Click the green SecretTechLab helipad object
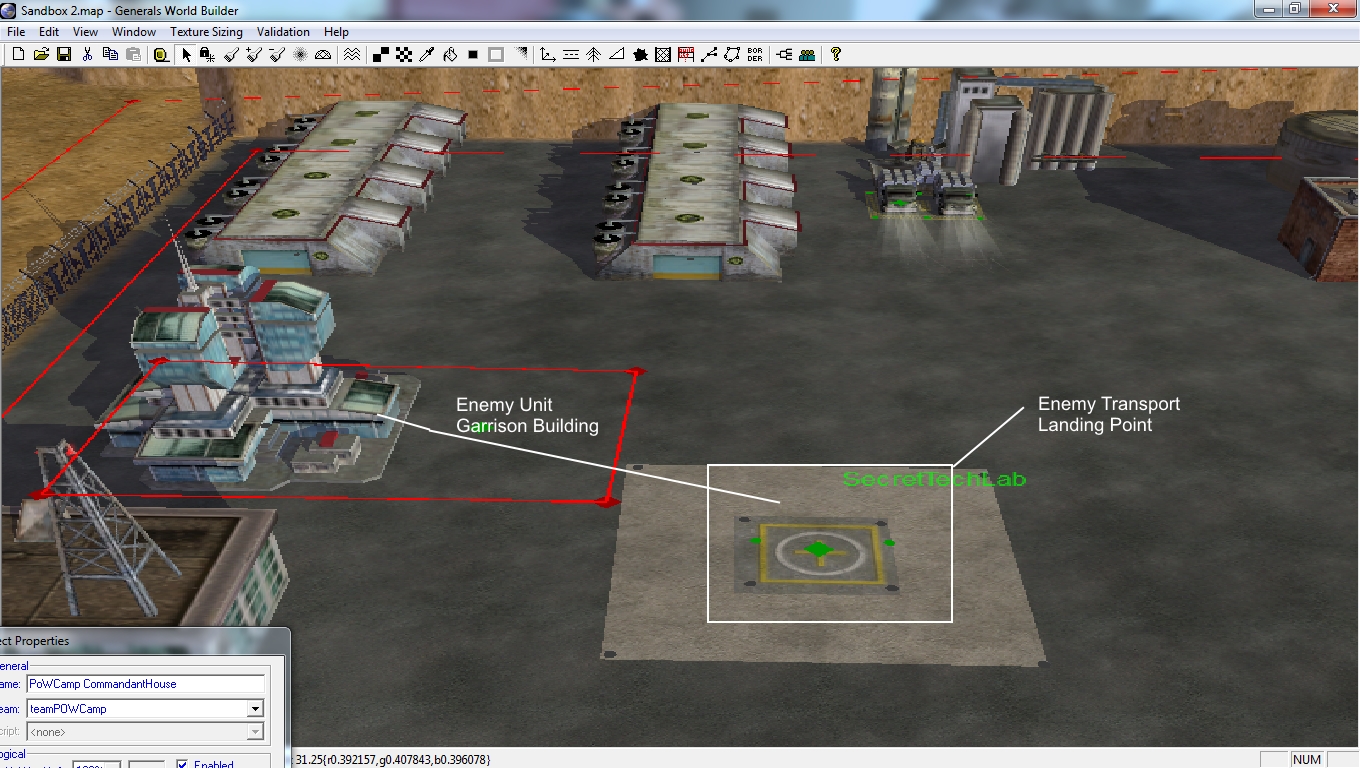1360x768 pixels. pos(819,549)
